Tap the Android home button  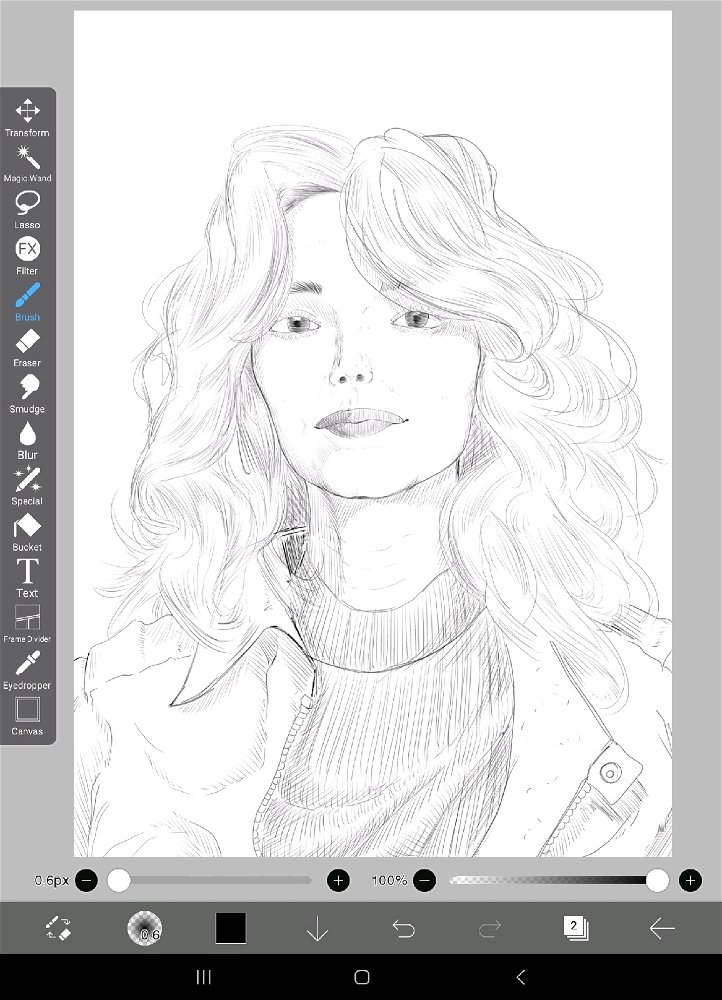(362, 976)
